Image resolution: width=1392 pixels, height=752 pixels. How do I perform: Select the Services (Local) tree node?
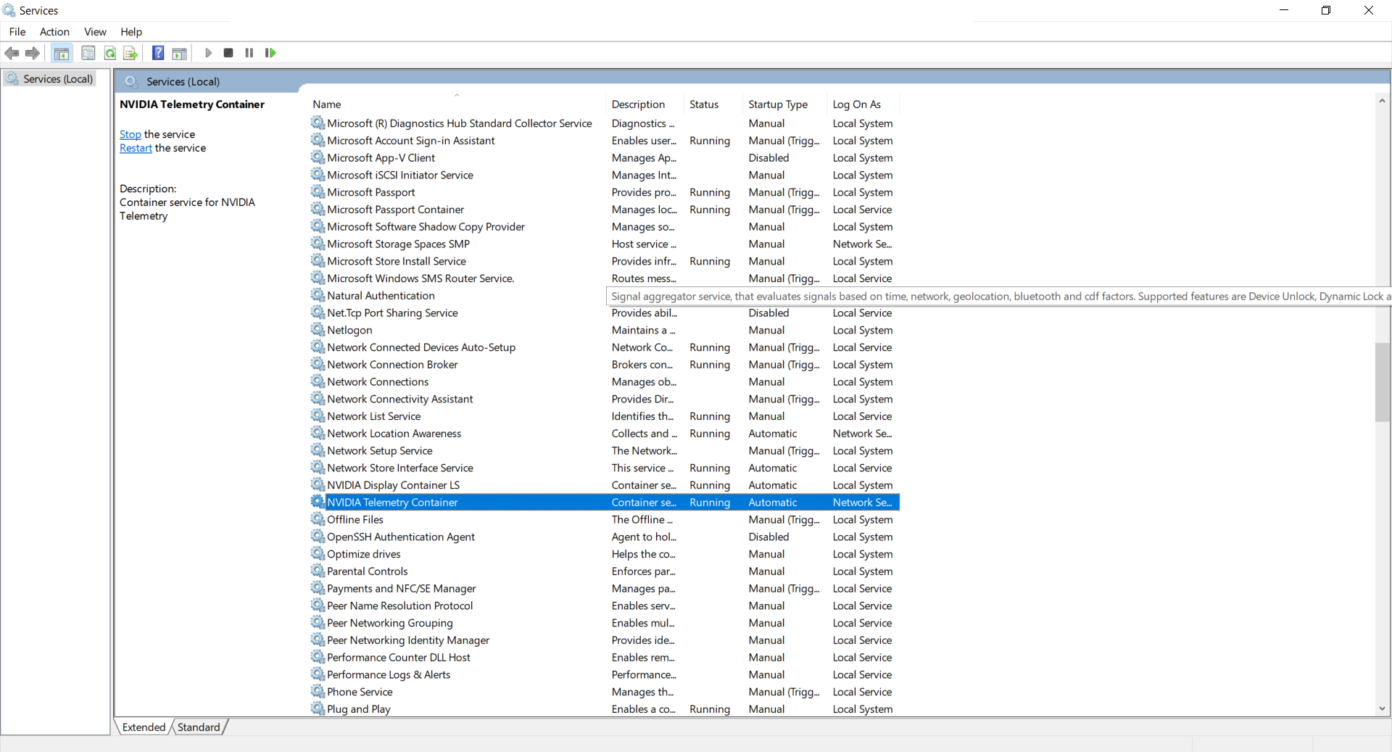[50, 79]
